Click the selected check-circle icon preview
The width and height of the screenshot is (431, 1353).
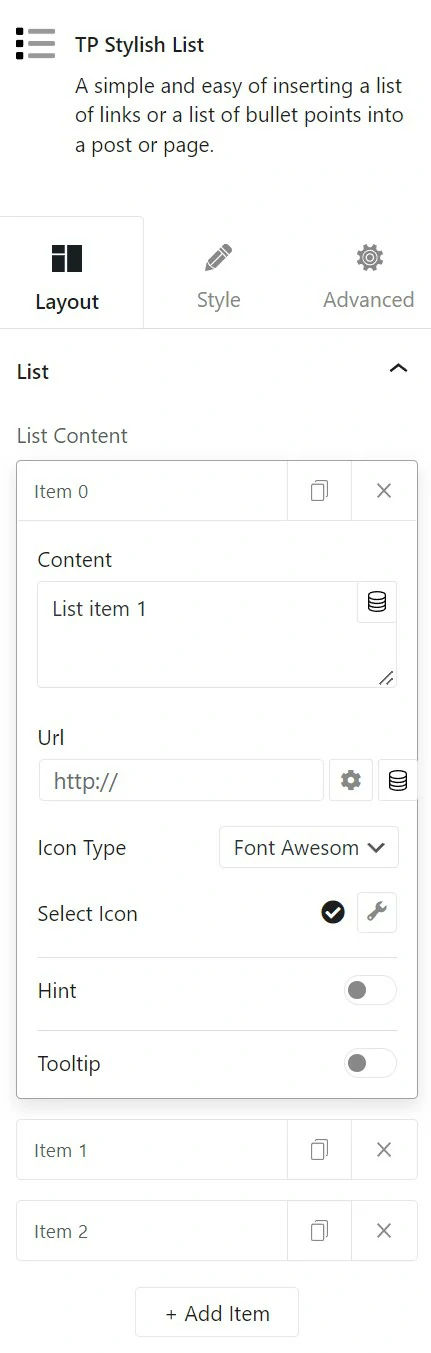click(333, 912)
